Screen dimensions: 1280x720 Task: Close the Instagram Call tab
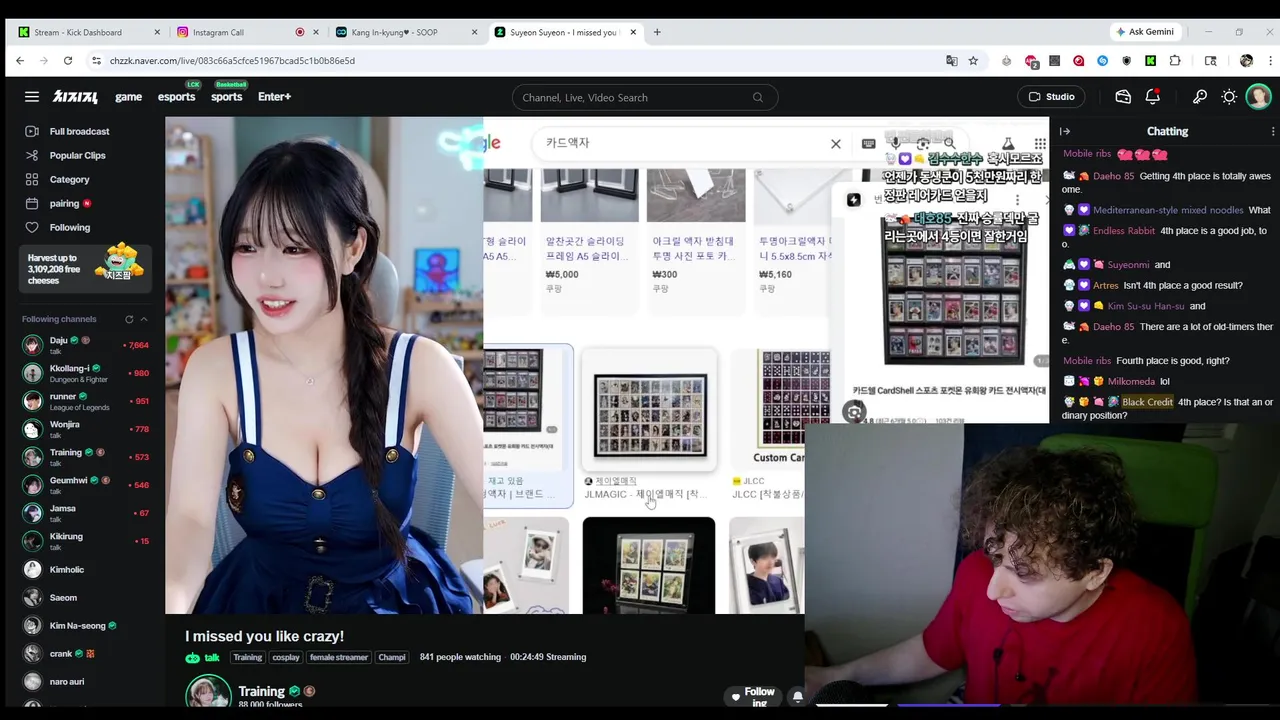pyautogui.click(x=316, y=32)
